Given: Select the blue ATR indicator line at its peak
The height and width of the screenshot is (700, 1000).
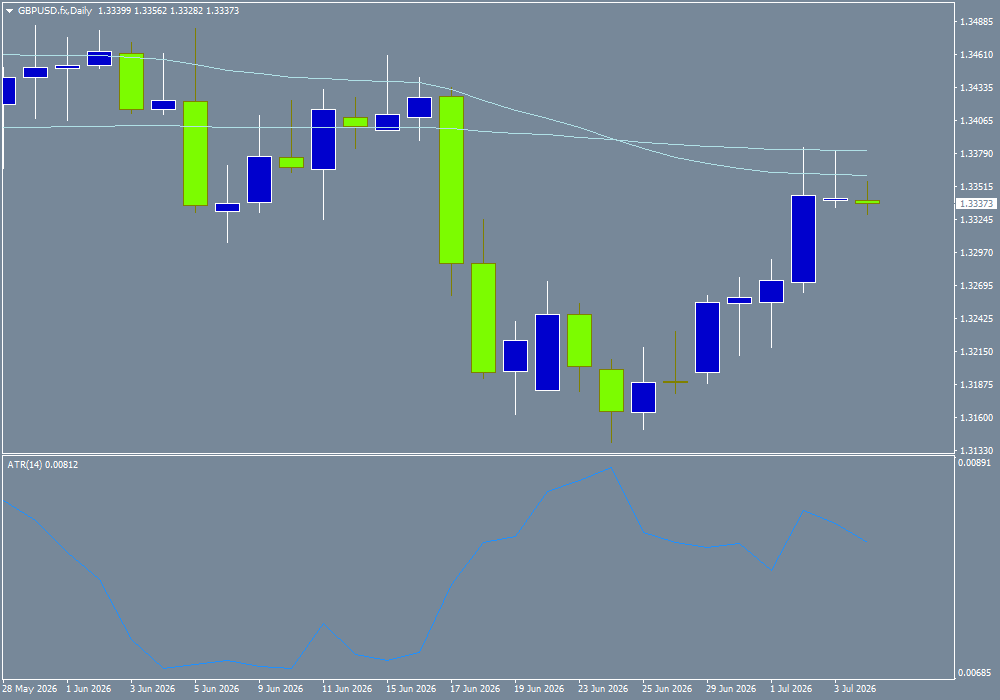Looking at the screenshot, I should coord(611,469).
